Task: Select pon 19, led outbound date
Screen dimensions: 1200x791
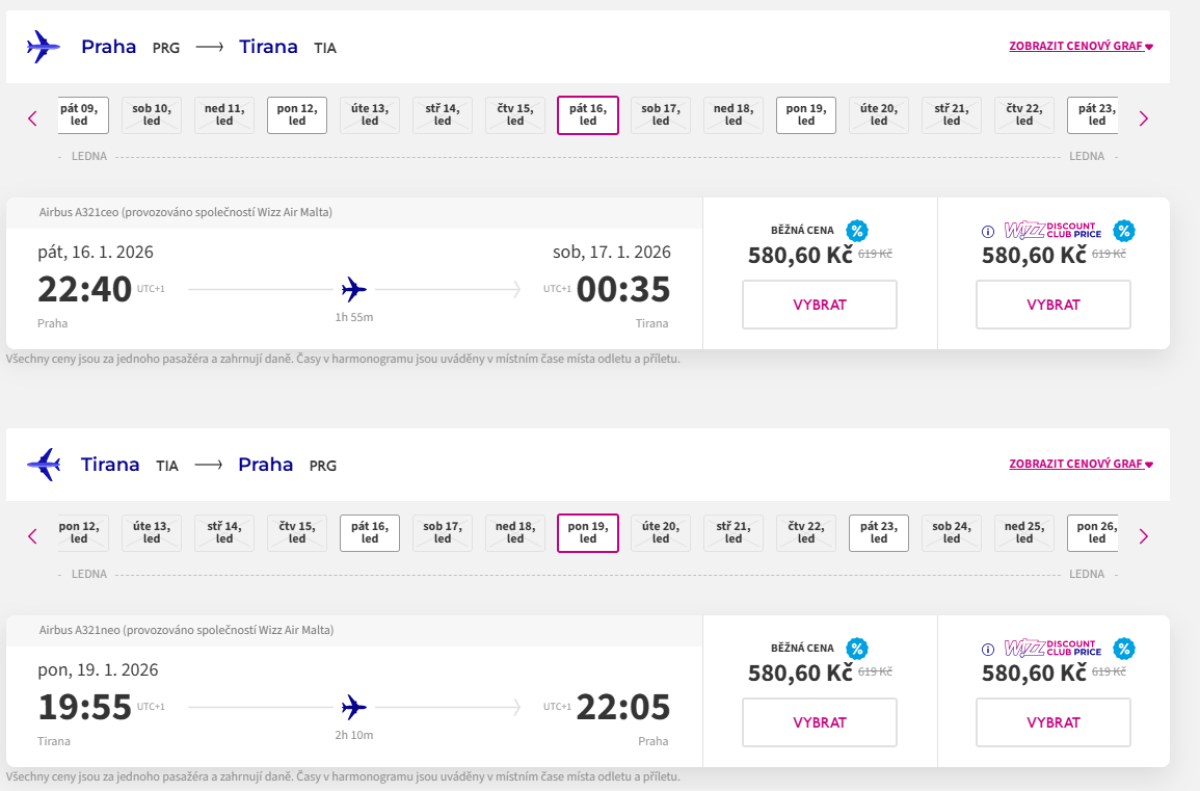Action: 806,115
